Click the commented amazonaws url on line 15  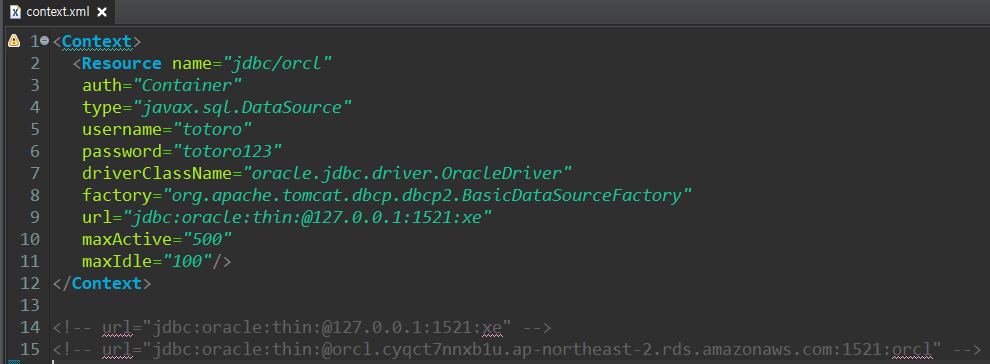[x=517, y=349]
